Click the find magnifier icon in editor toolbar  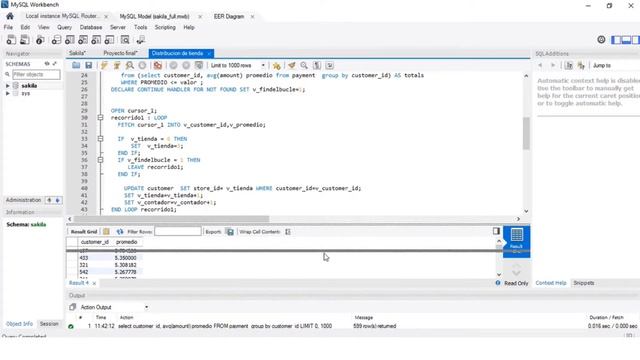304,65
